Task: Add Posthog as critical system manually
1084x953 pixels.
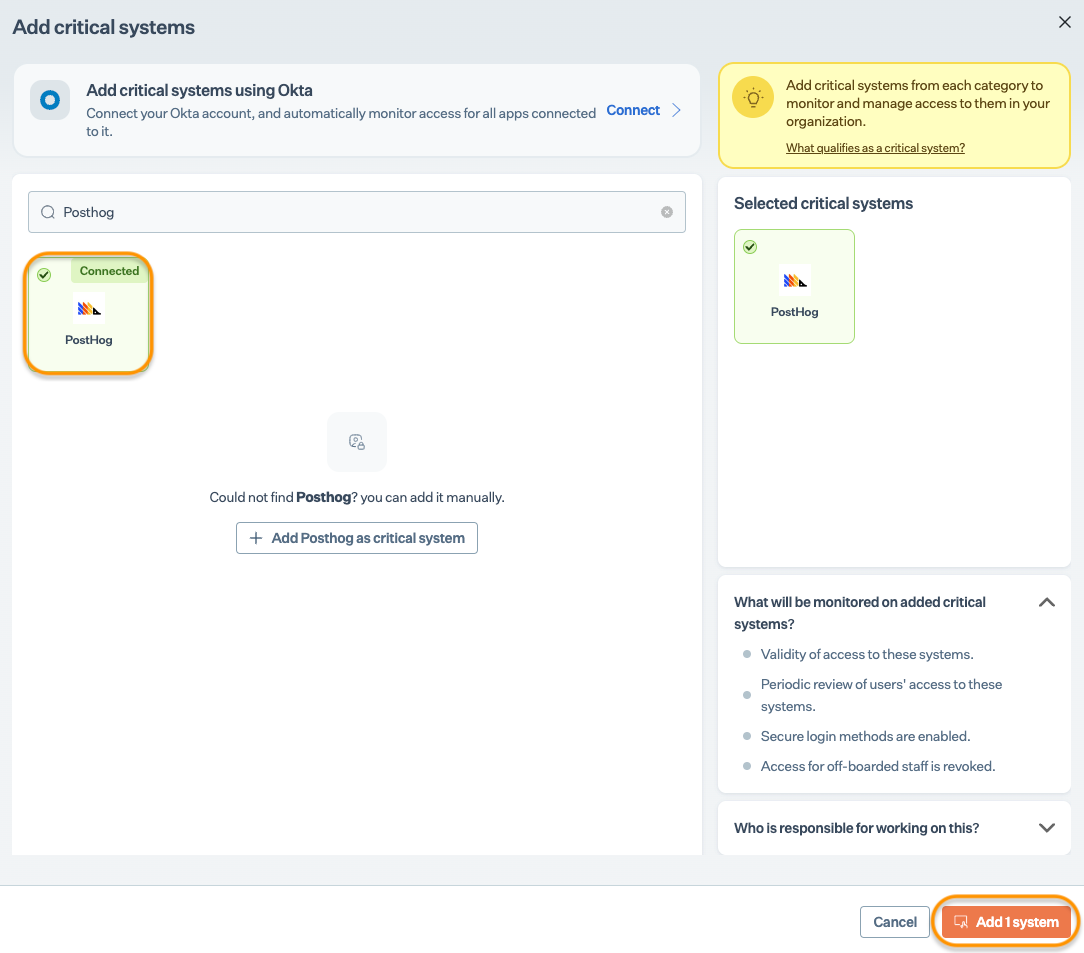Action: coord(357,538)
